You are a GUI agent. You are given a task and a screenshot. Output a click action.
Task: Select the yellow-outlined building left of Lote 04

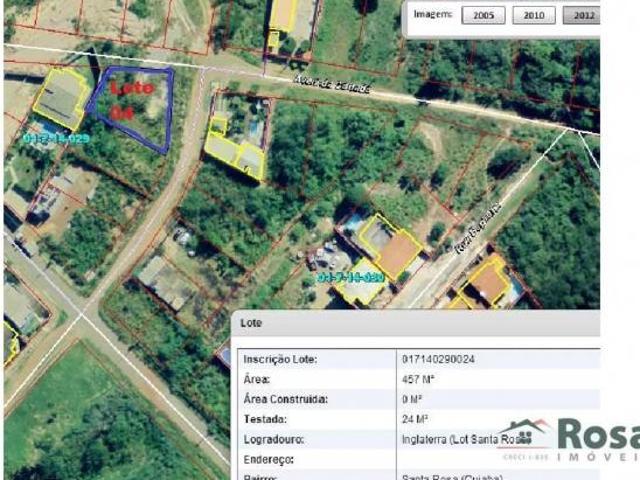pyautogui.click(x=62, y=98)
